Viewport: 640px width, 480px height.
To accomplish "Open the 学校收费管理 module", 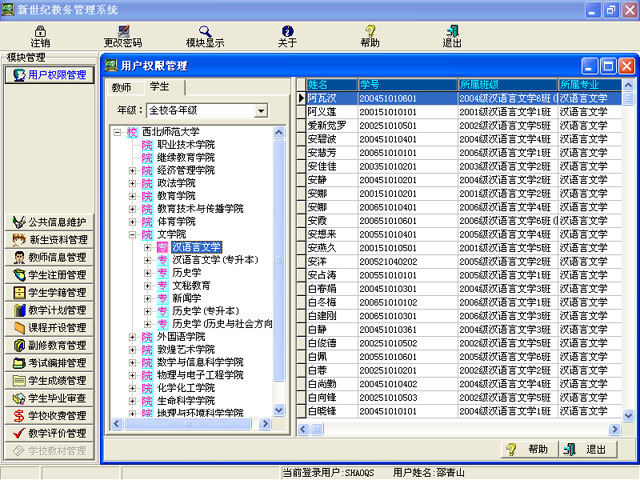I will pos(49,416).
